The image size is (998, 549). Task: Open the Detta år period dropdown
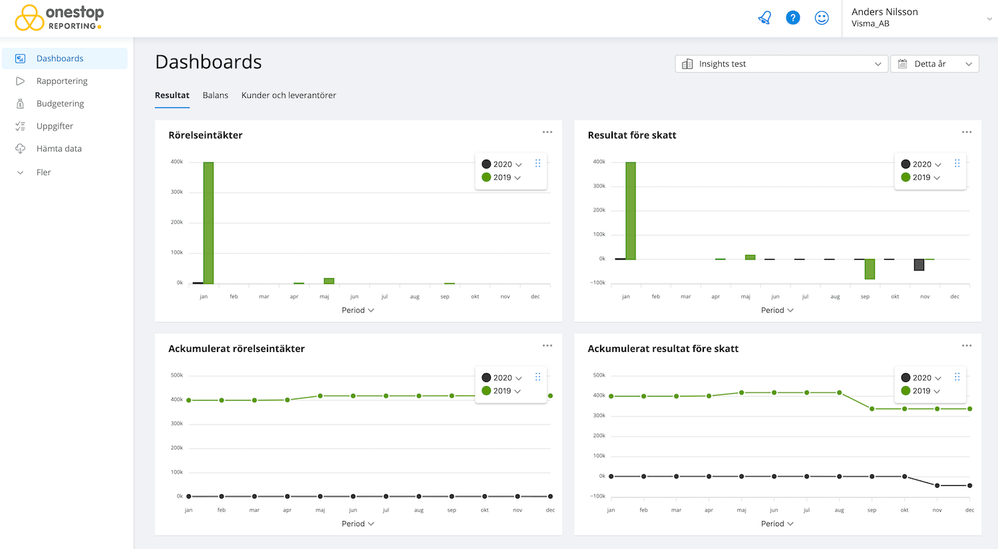[x=934, y=64]
